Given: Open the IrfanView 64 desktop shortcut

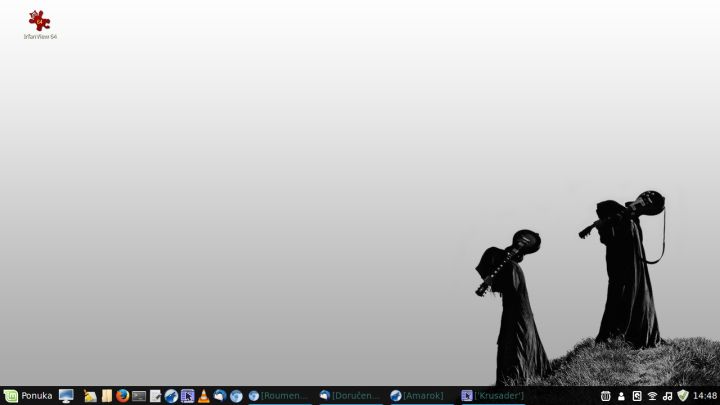Looking at the screenshot, I should (40, 25).
